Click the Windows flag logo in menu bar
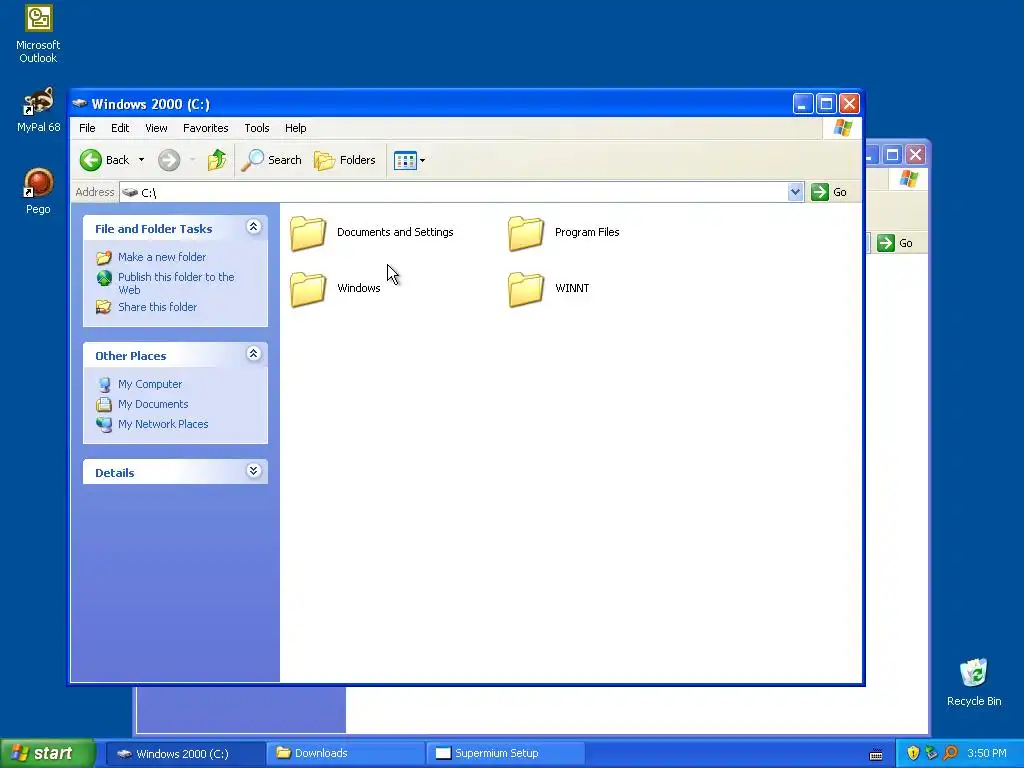 click(842, 127)
